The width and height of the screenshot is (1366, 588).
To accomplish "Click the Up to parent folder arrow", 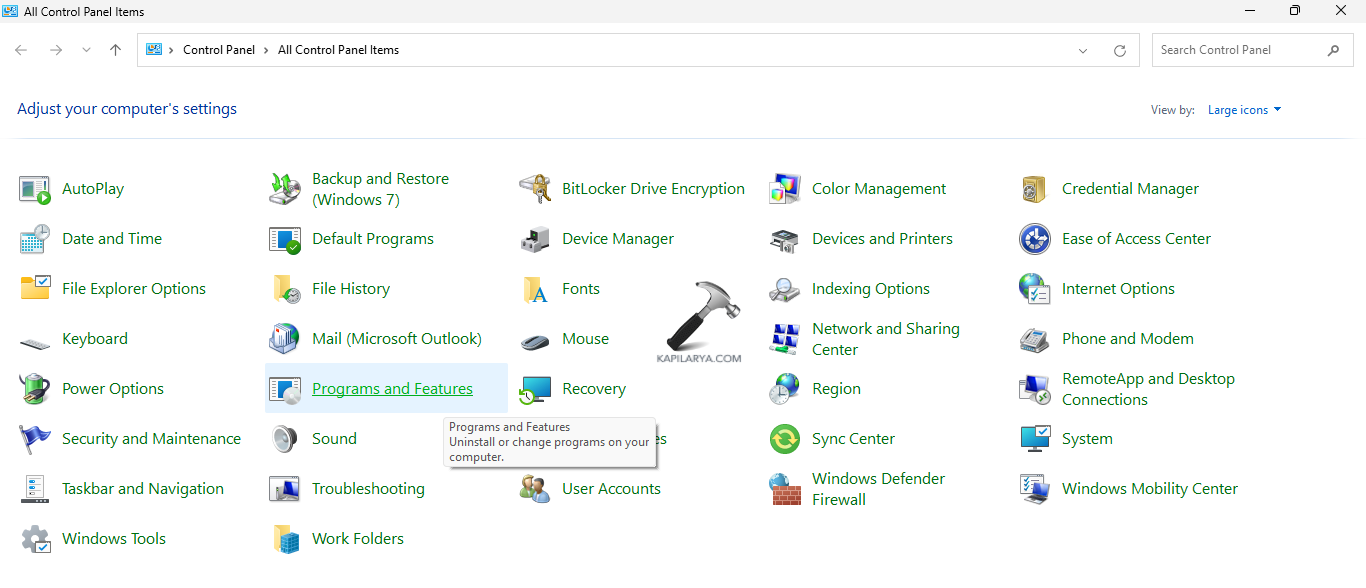I will click(116, 50).
